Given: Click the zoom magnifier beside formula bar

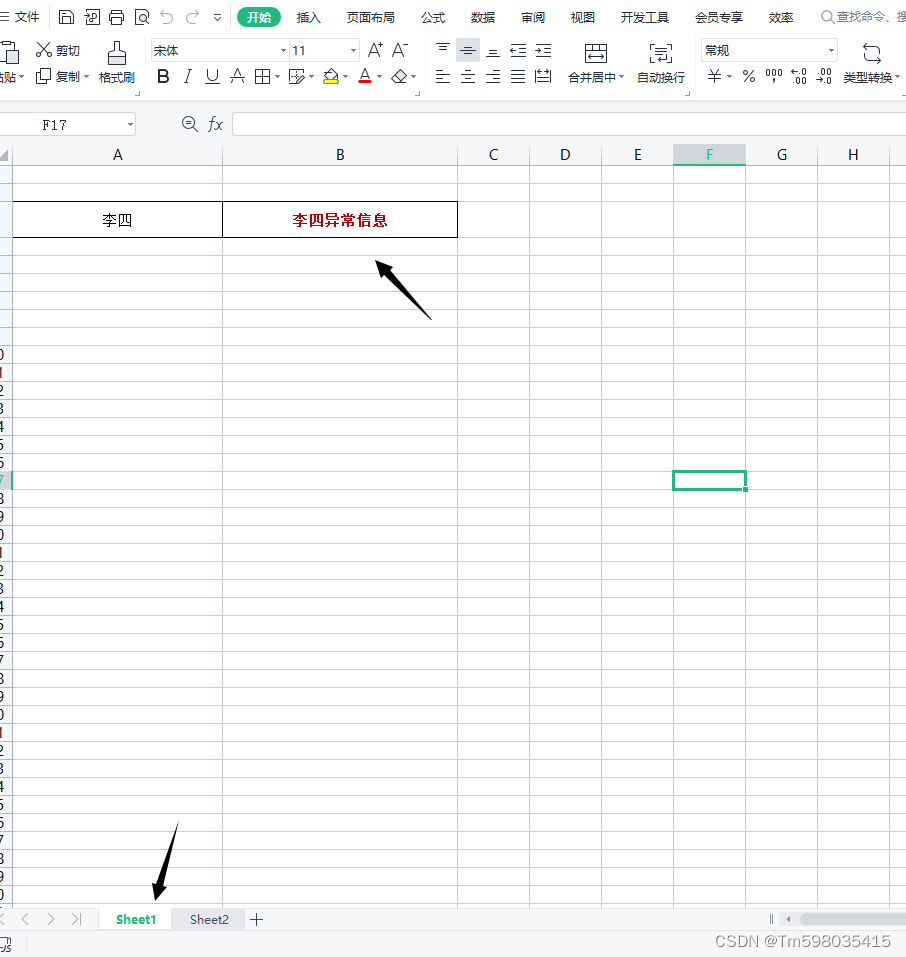Looking at the screenshot, I should 190,125.
